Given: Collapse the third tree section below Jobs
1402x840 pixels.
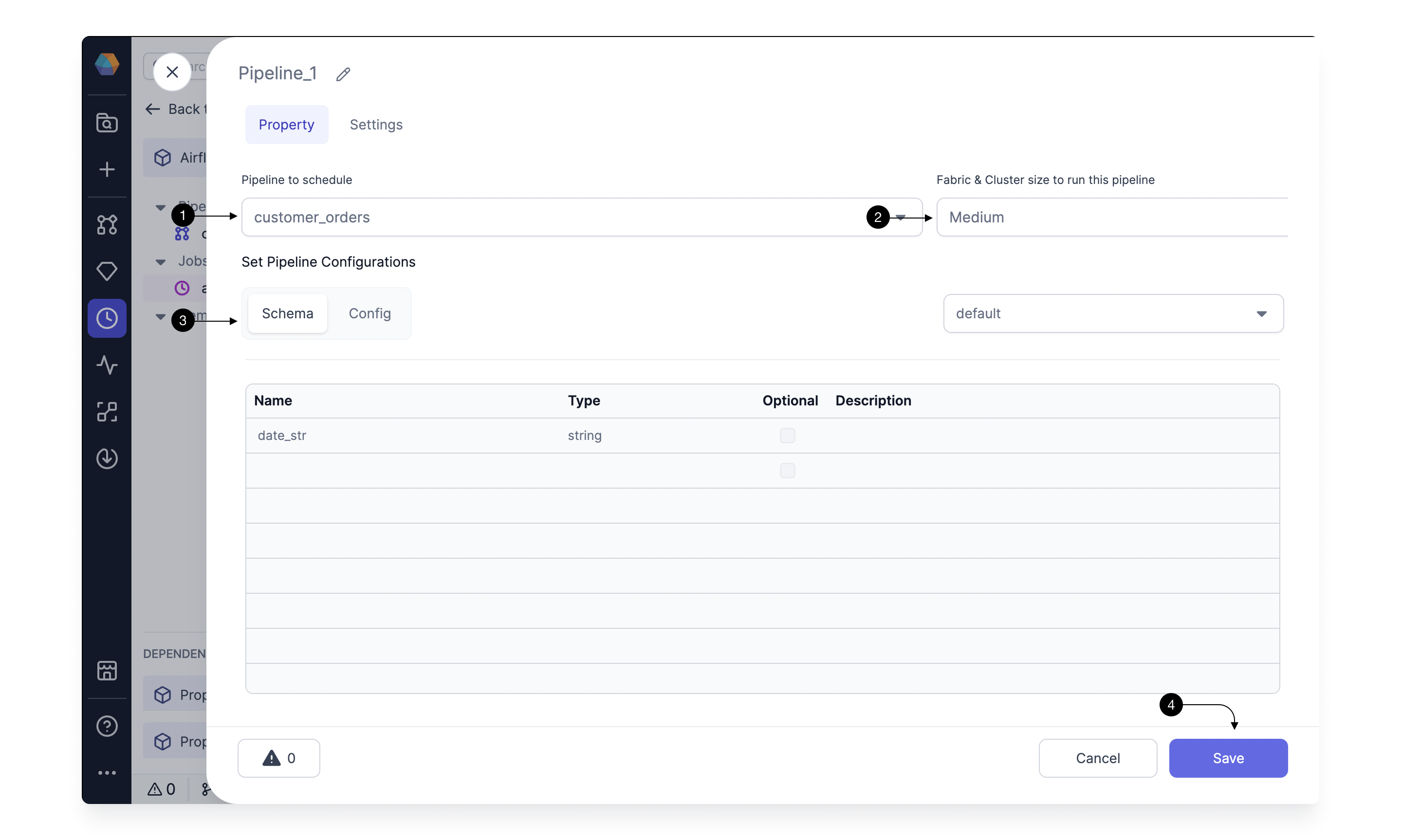Looking at the screenshot, I should point(160,316).
